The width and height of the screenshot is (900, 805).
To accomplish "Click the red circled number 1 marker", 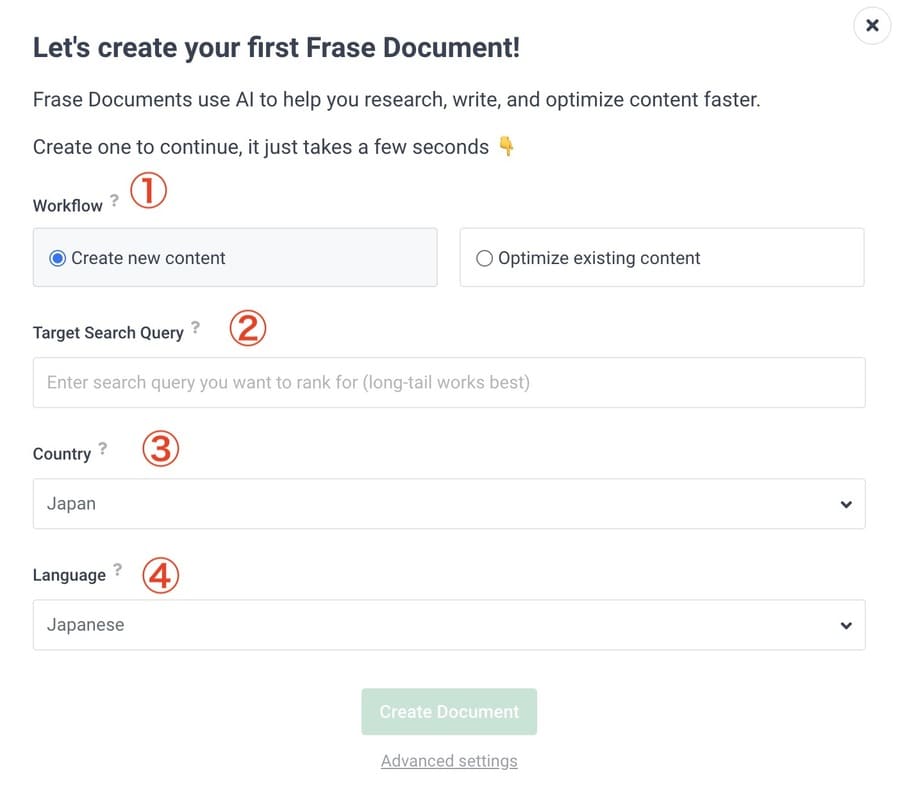I will pyautogui.click(x=148, y=191).
